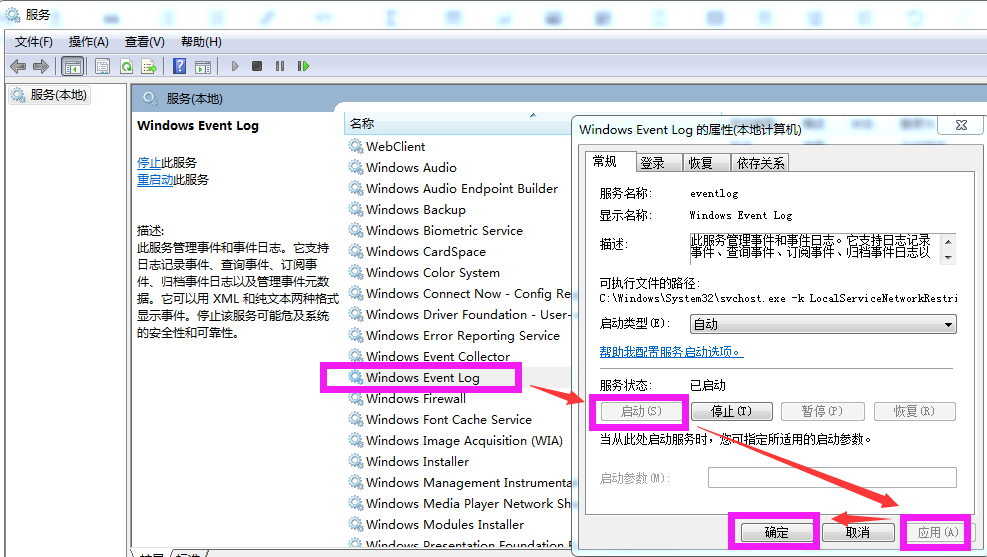Click description box scroll up arrow

948,242
